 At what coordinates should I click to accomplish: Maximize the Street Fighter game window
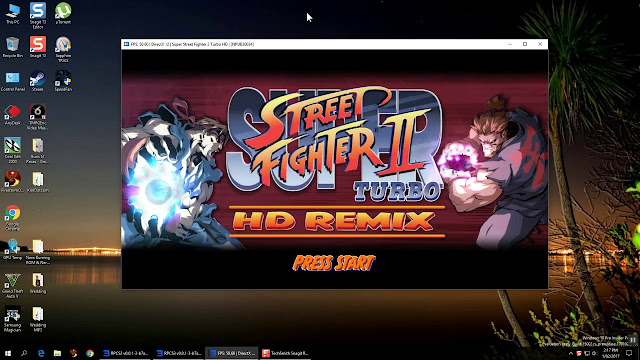click(525, 44)
